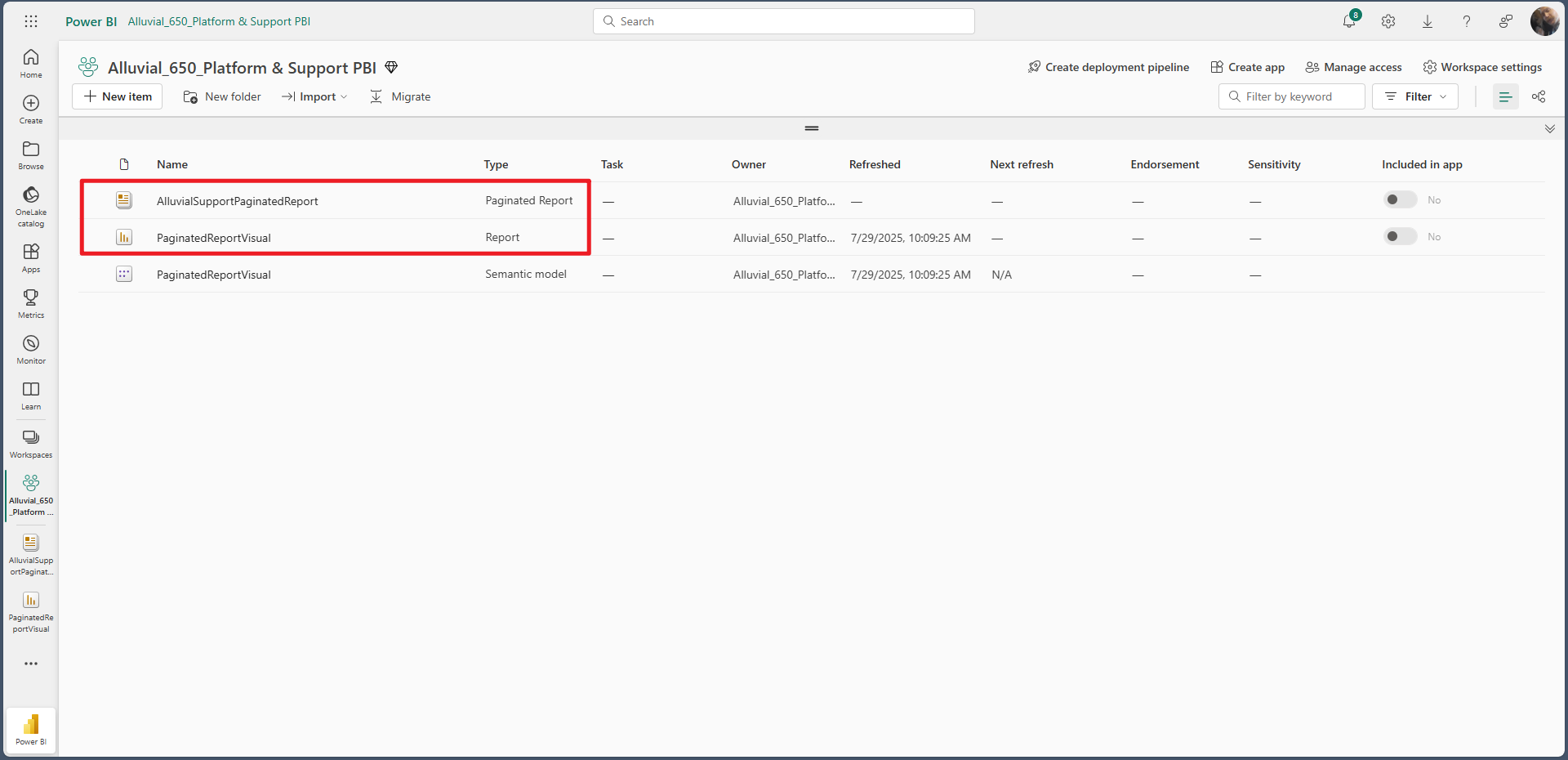Select the list view toggle button
The height and width of the screenshot is (760, 1568).
click(x=1505, y=96)
